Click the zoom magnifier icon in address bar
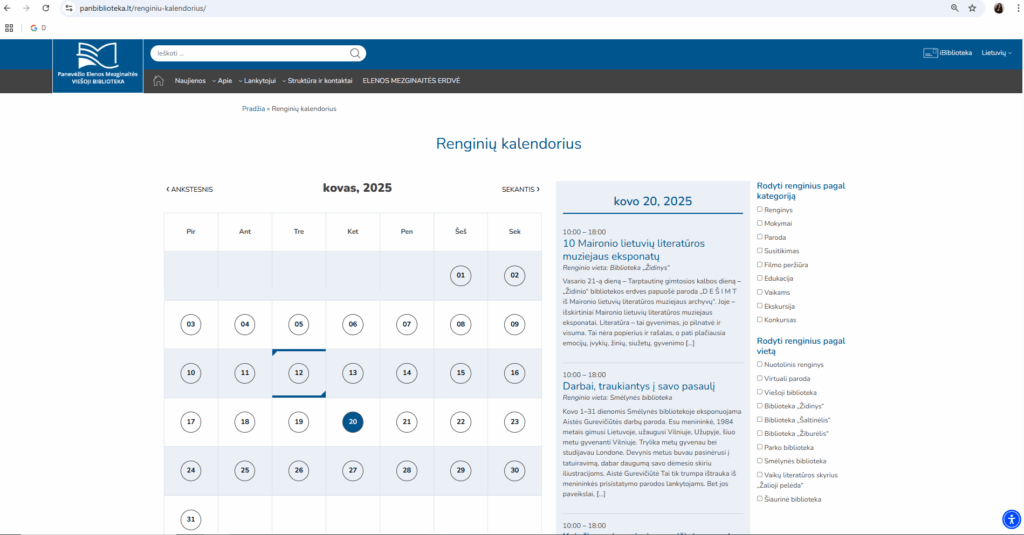1024x535 pixels. click(x=955, y=8)
